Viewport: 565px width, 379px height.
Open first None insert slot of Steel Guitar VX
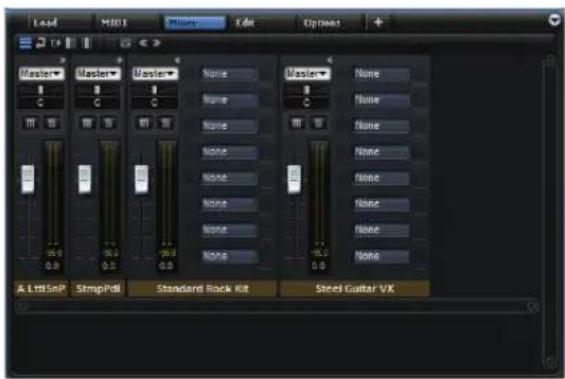(381, 74)
